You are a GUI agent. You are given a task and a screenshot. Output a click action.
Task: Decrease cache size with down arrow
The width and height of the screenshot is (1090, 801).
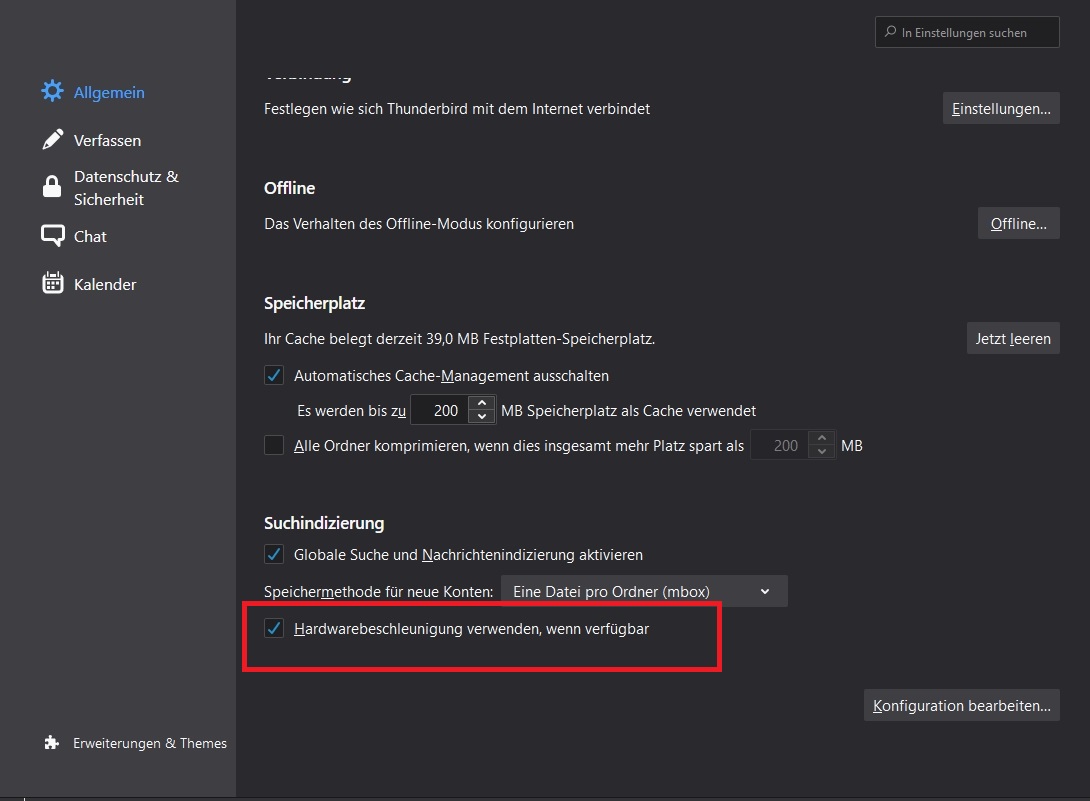tap(482, 417)
